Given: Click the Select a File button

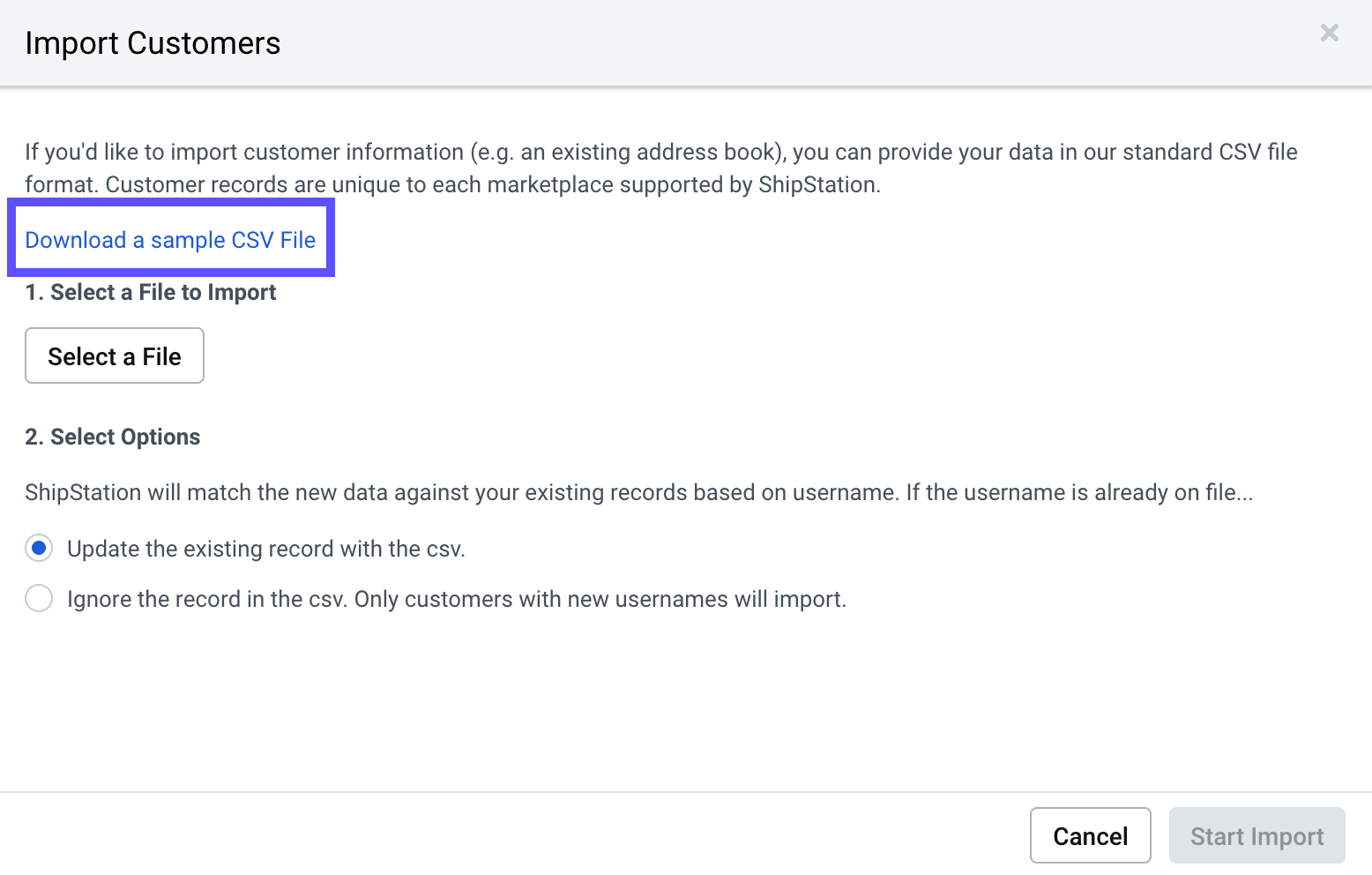Looking at the screenshot, I should click(115, 356).
